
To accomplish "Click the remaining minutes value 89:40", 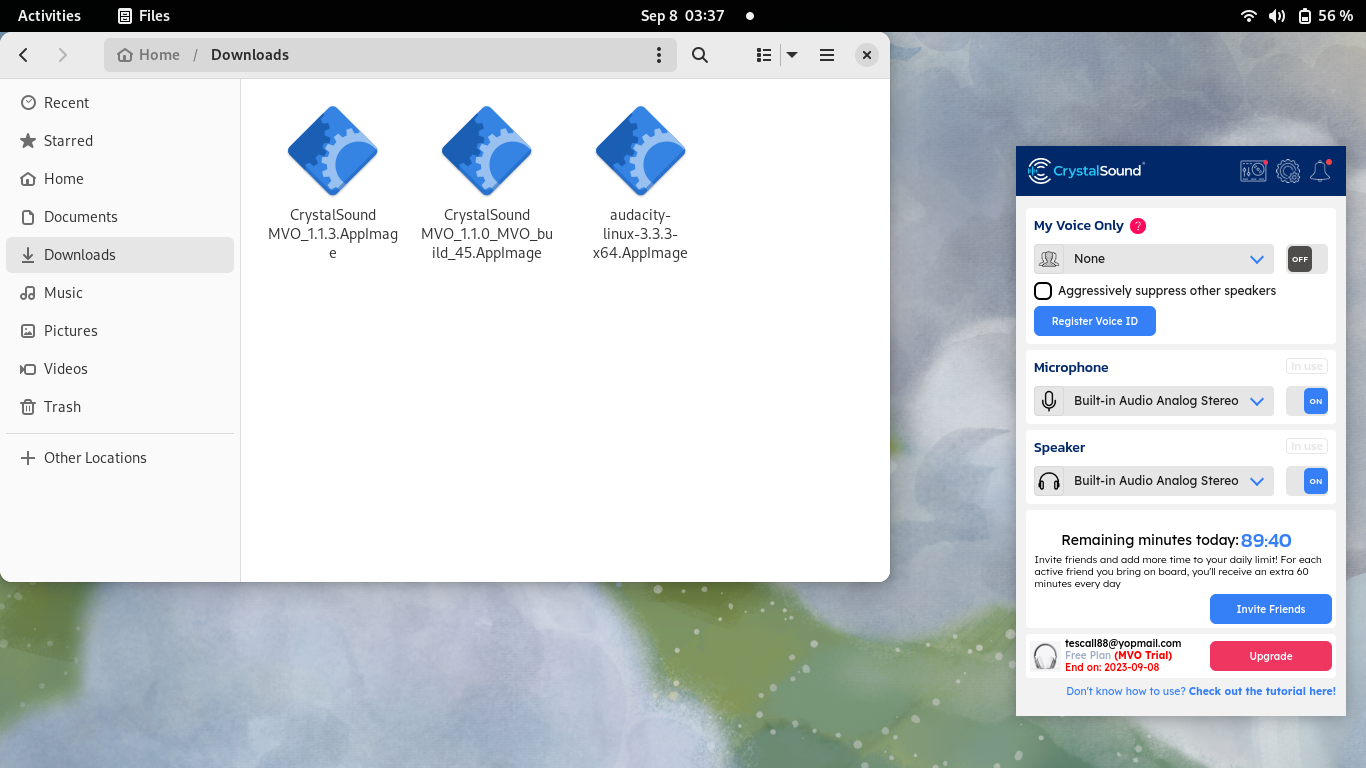I will click(x=1266, y=540).
